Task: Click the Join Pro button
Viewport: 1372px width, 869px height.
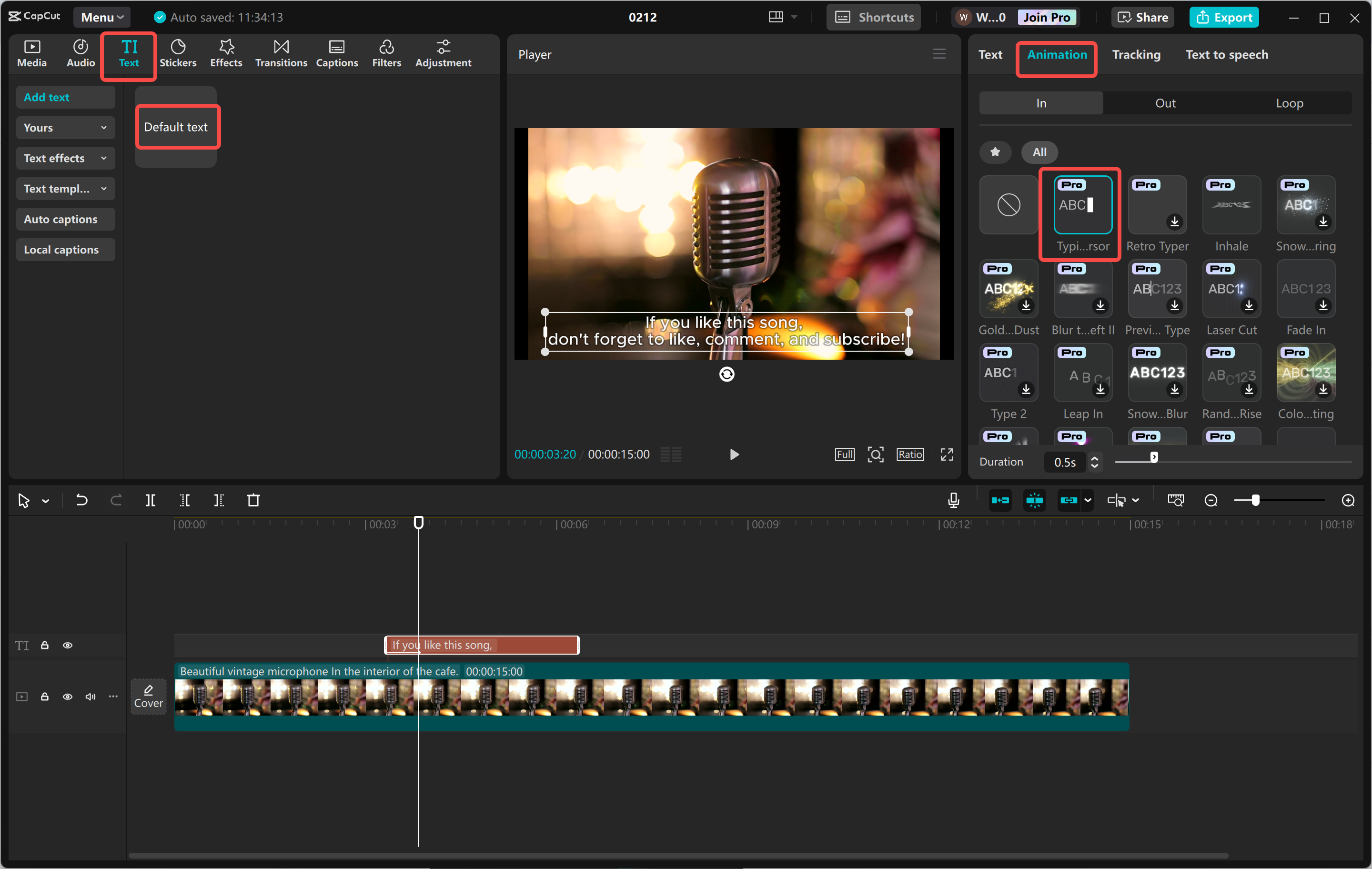Action: click(x=1047, y=17)
